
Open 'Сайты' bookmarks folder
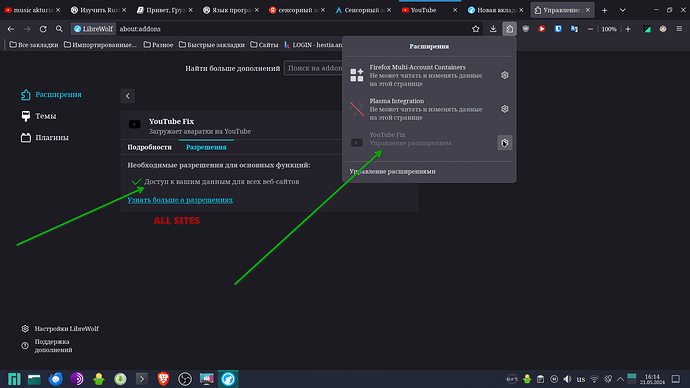coord(264,45)
